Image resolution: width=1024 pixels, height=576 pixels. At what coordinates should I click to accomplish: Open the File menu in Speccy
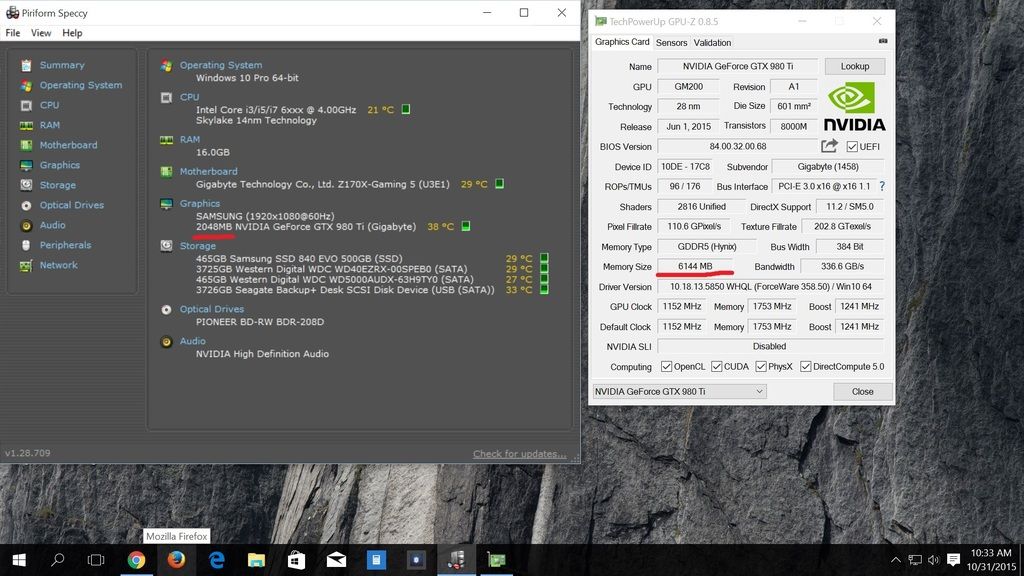coord(12,33)
